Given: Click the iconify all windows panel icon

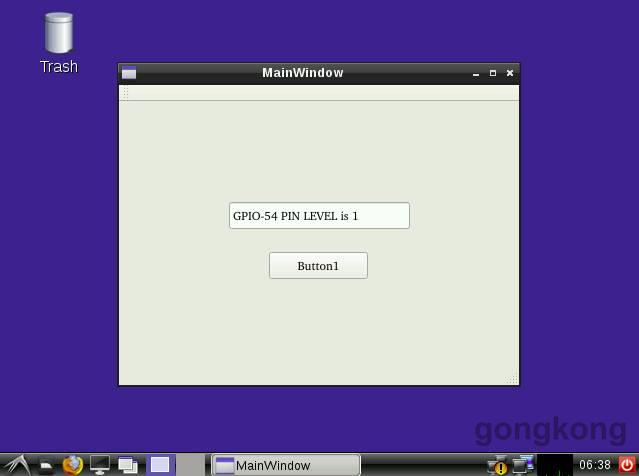Looking at the screenshot, I should (x=128, y=465).
